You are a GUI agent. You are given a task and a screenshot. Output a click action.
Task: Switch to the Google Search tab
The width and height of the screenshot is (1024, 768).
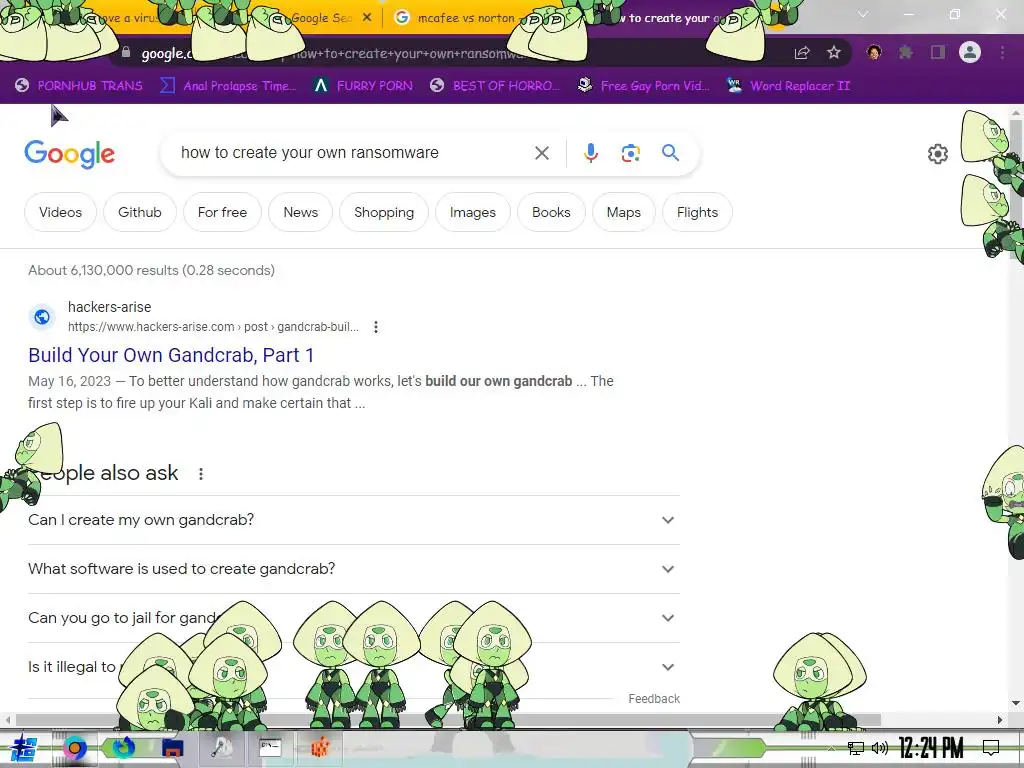(x=321, y=18)
